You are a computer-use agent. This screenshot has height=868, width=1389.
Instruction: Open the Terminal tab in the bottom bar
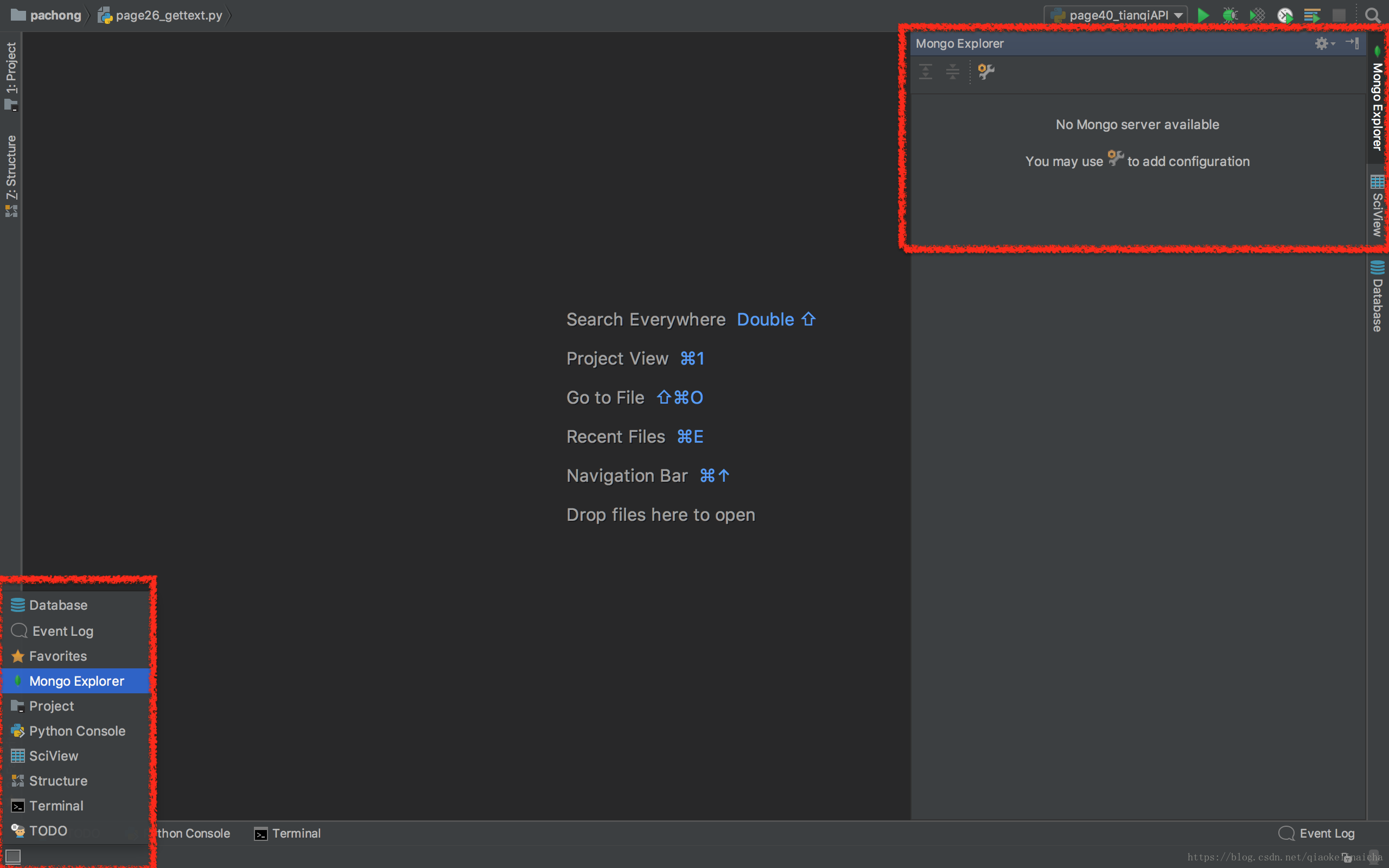point(288,833)
